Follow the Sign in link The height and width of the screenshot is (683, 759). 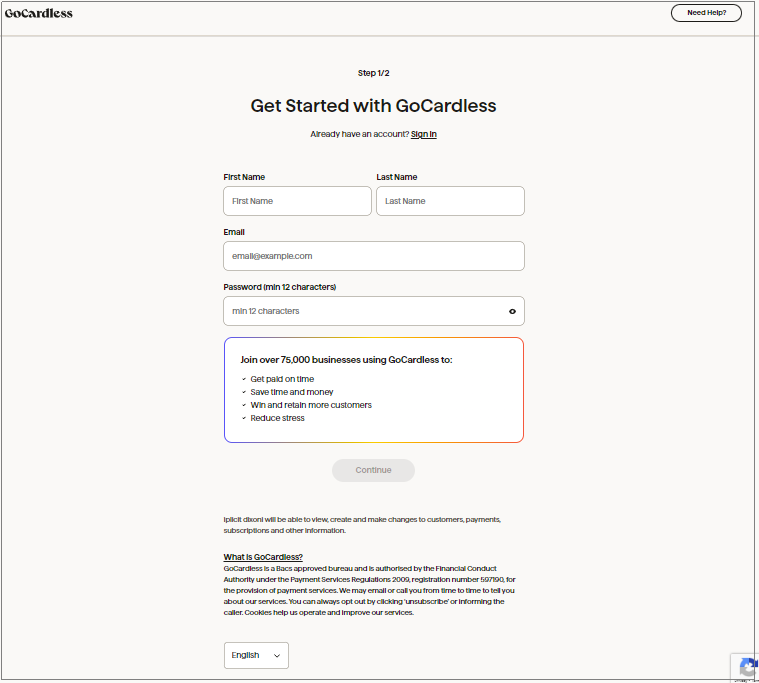pyautogui.click(x=423, y=134)
